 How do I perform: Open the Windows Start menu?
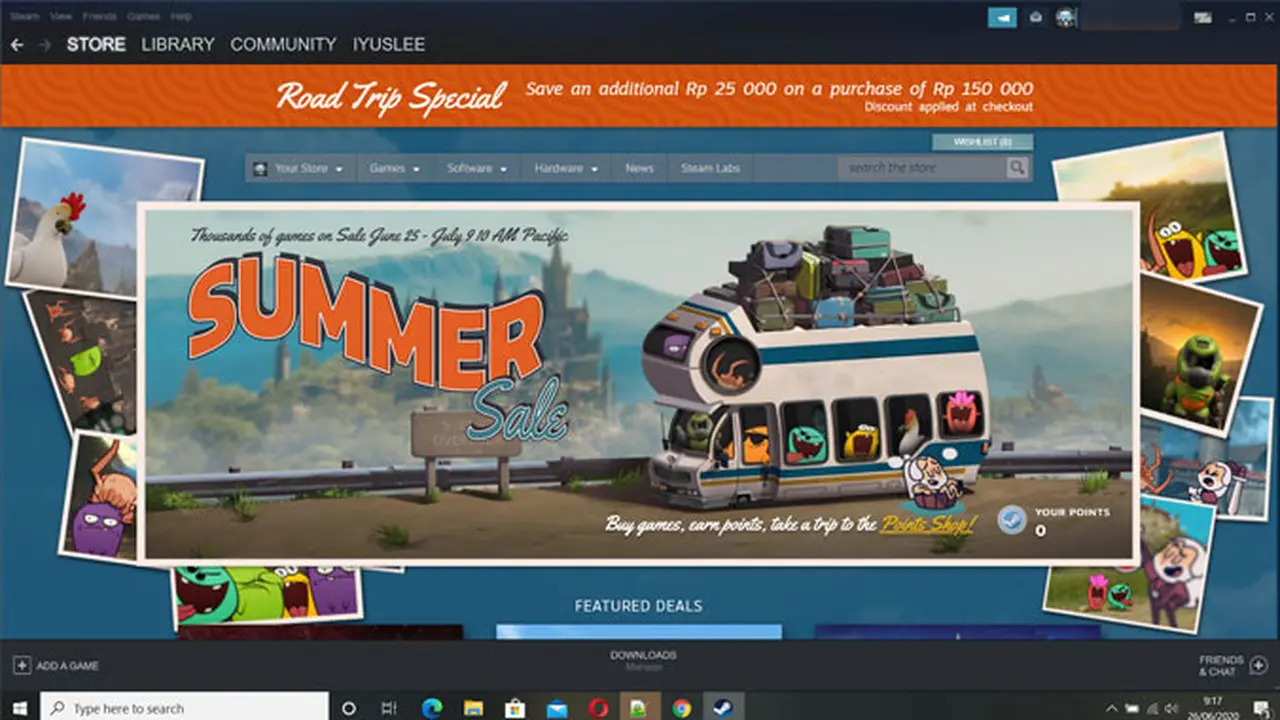pyautogui.click(x=20, y=708)
